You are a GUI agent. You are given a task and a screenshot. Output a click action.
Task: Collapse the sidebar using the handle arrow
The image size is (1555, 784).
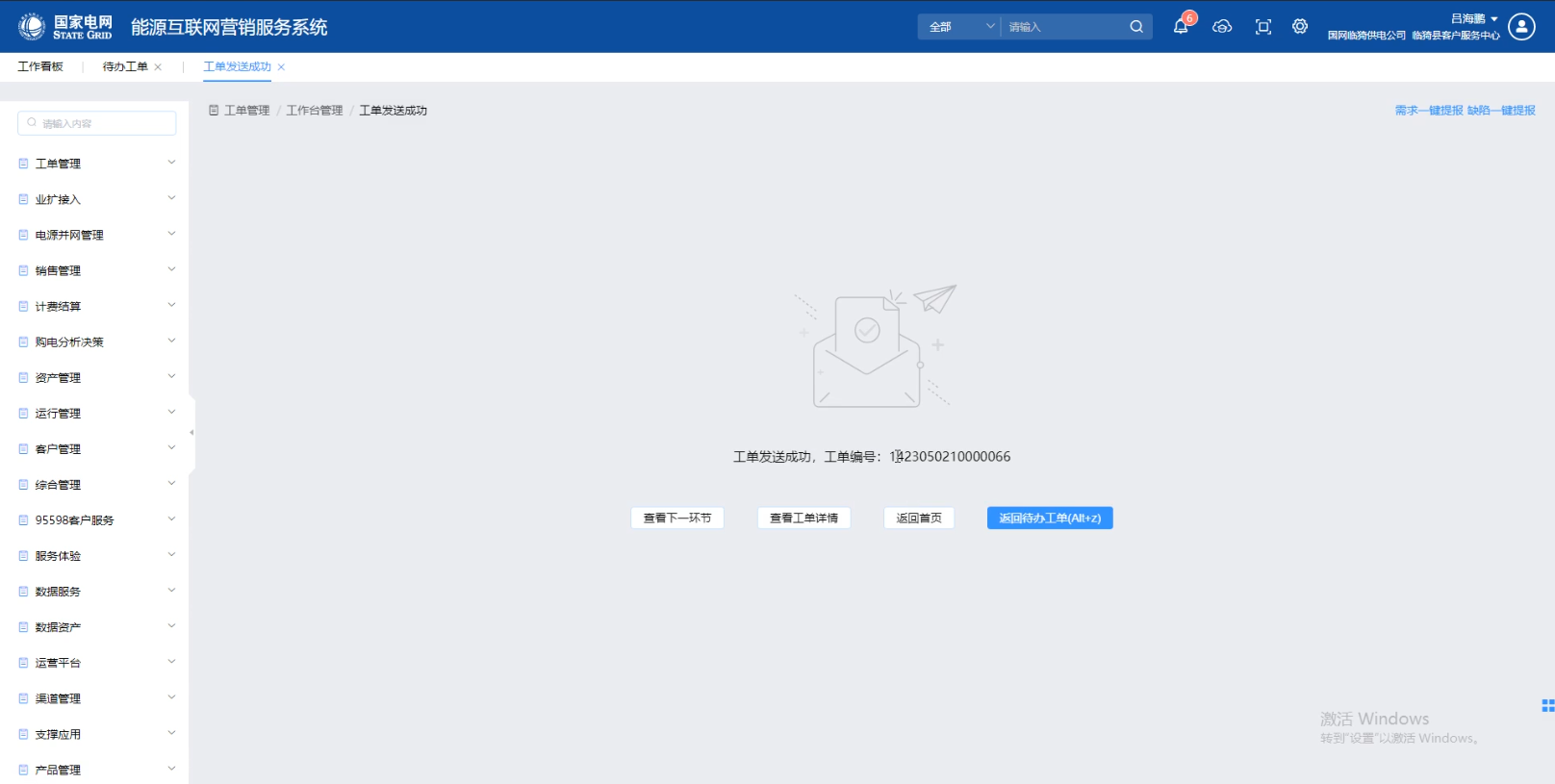click(191, 433)
